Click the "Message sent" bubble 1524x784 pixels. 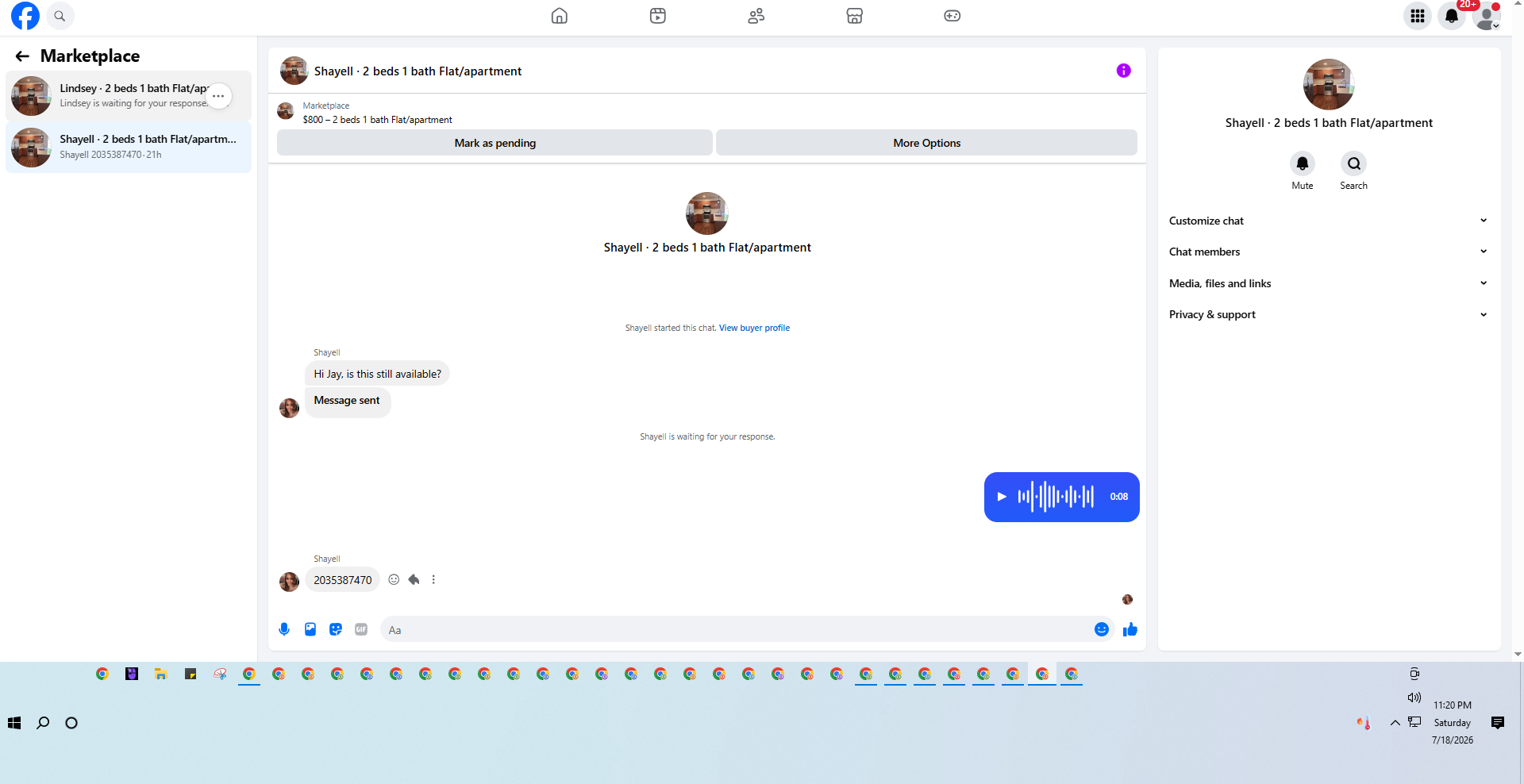(x=347, y=401)
